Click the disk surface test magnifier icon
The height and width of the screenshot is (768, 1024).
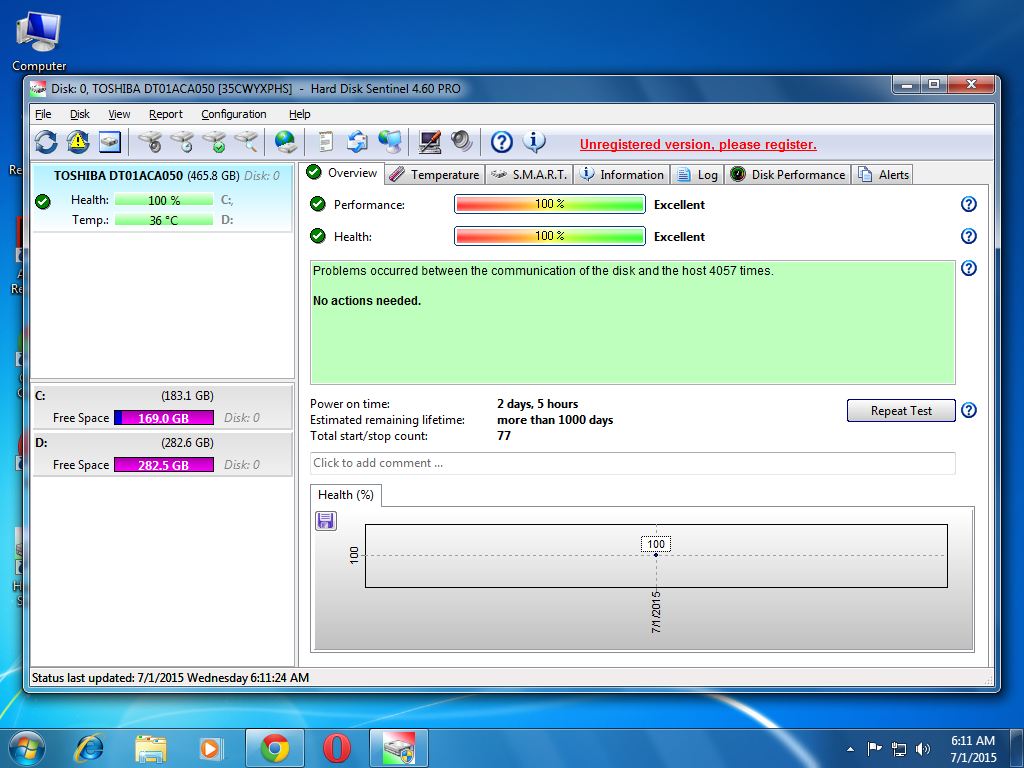pyautogui.click(x=246, y=142)
